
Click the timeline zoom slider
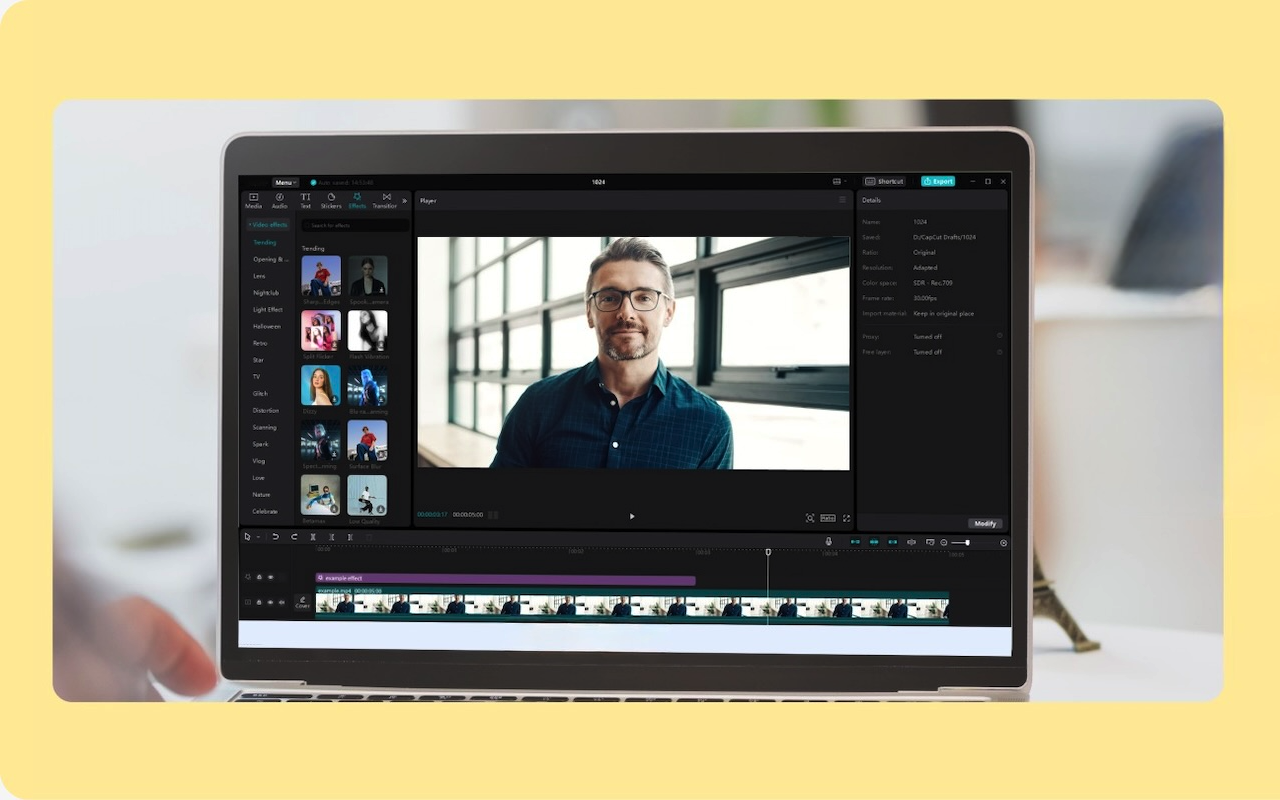point(960,542)
